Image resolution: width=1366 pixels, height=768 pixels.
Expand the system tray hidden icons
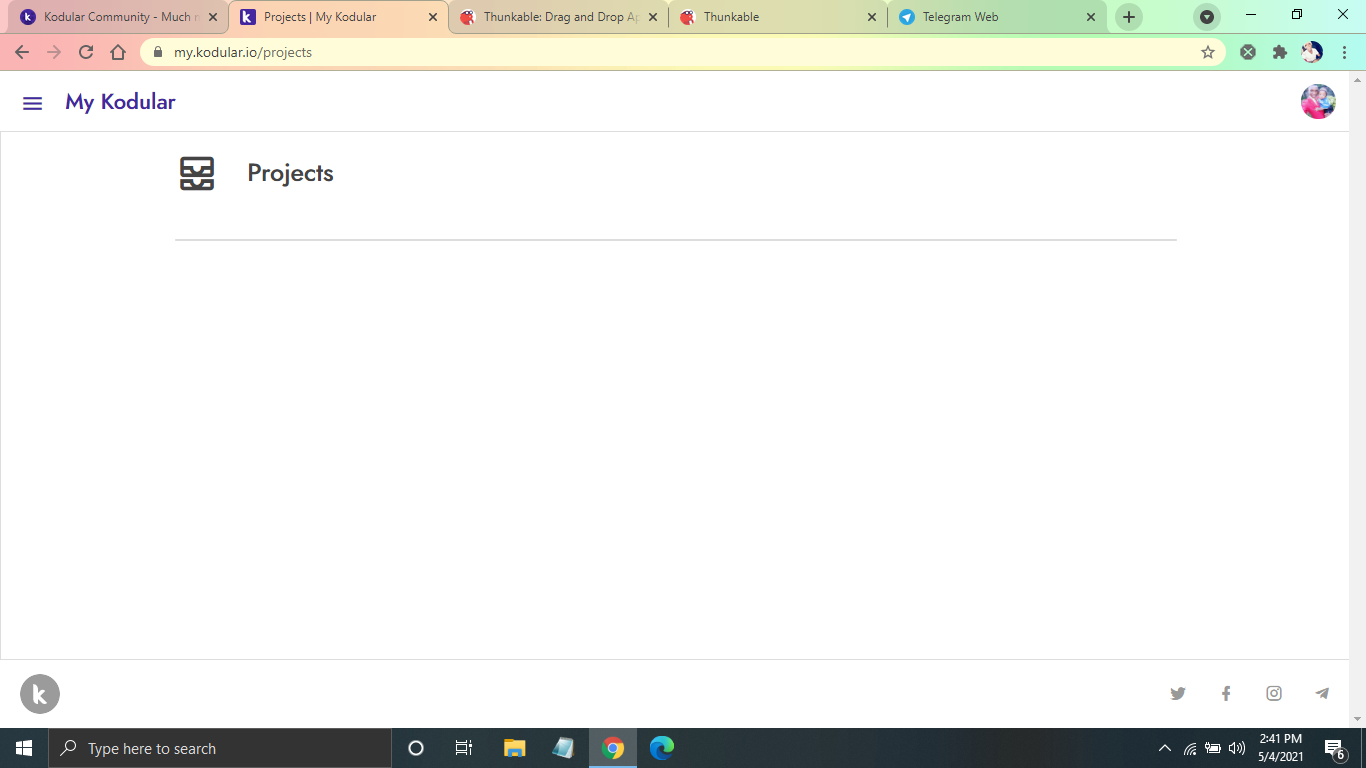coord(1164,748)
